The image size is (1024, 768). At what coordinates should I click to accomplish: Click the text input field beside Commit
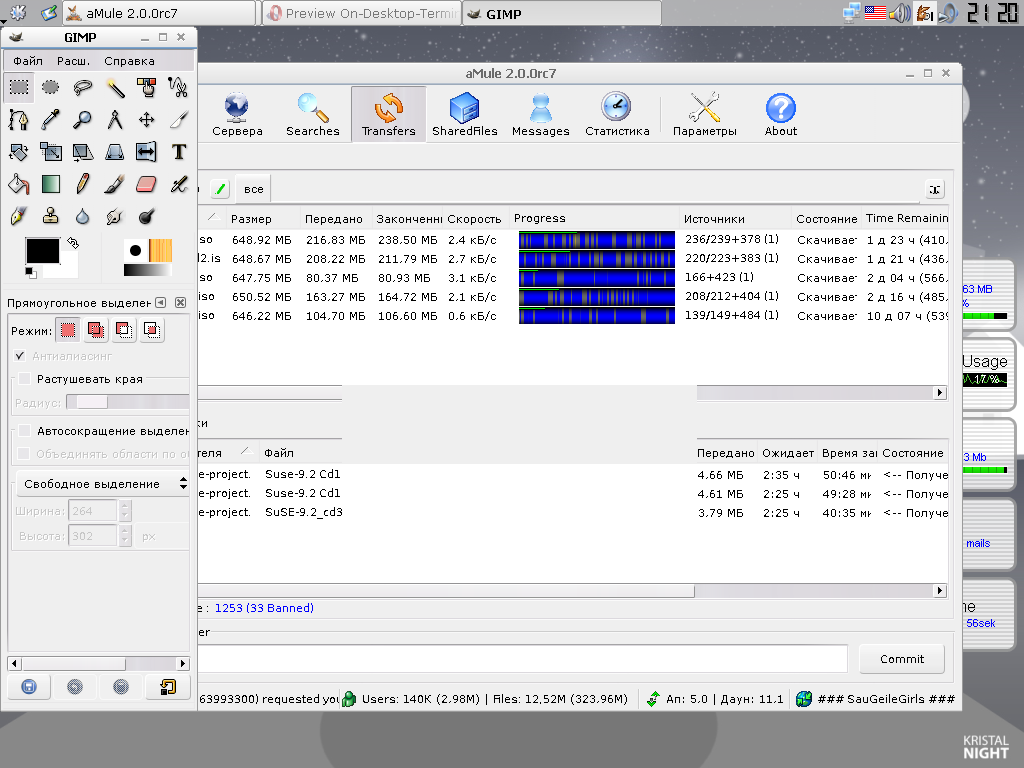(522, 659)
